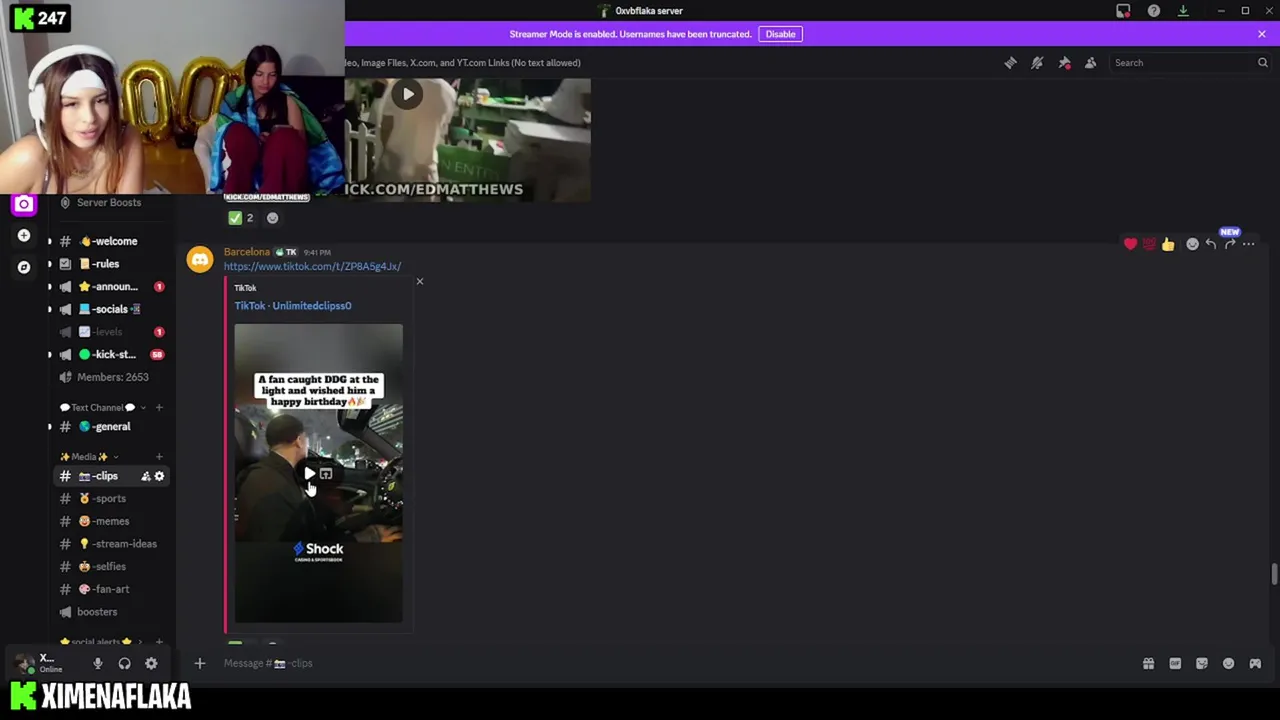Play the video above from Kick

pyautogui.click(x=408, y=95)
